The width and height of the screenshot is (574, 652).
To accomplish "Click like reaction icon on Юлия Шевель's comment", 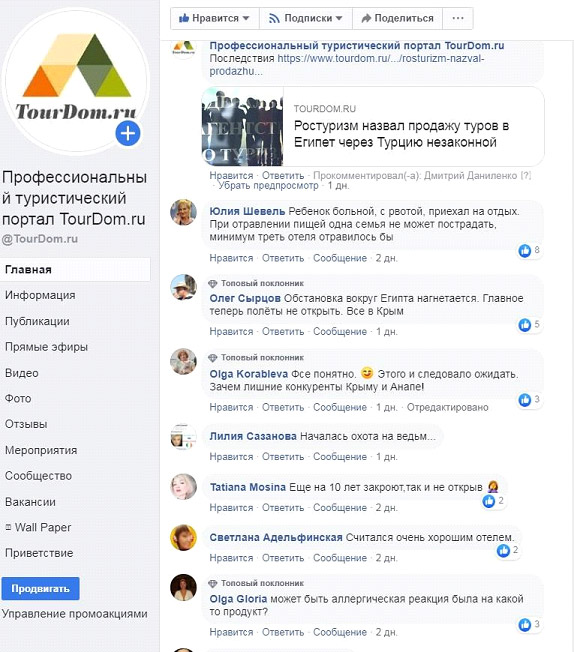I will coord(525,250).
